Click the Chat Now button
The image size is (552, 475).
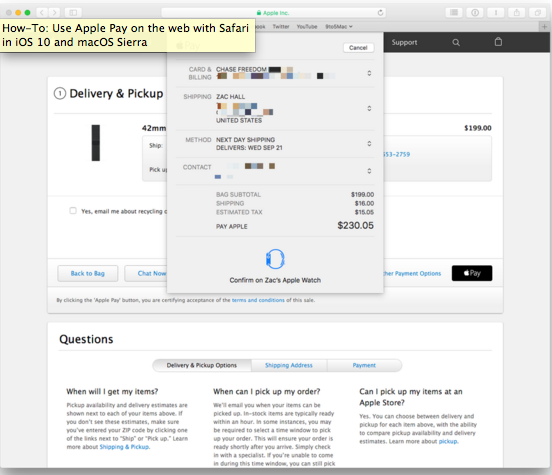coord(146,273)
